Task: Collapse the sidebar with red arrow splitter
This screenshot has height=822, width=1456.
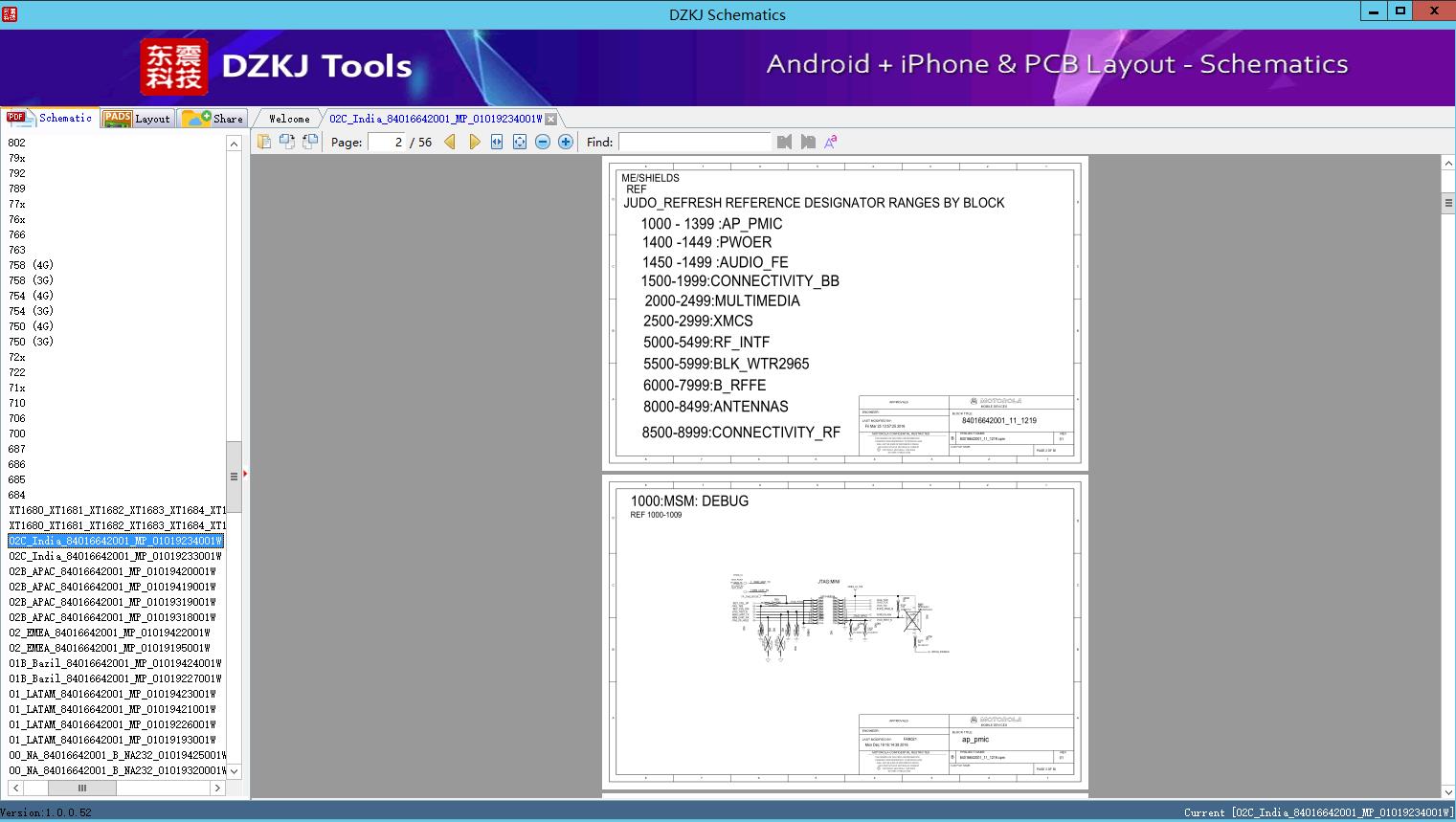Action: tap(245, 474)
